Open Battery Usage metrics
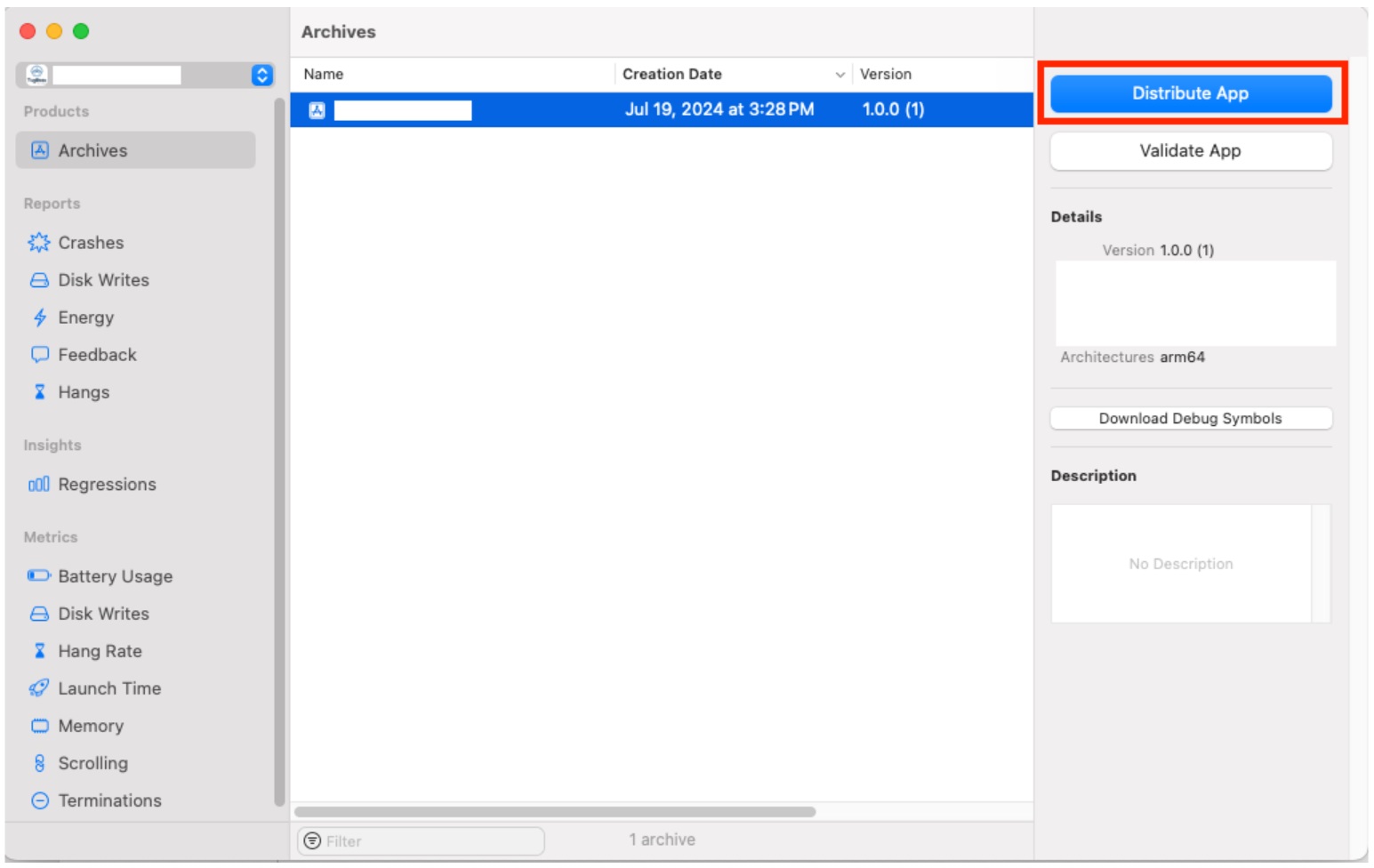 pos(116,576)
